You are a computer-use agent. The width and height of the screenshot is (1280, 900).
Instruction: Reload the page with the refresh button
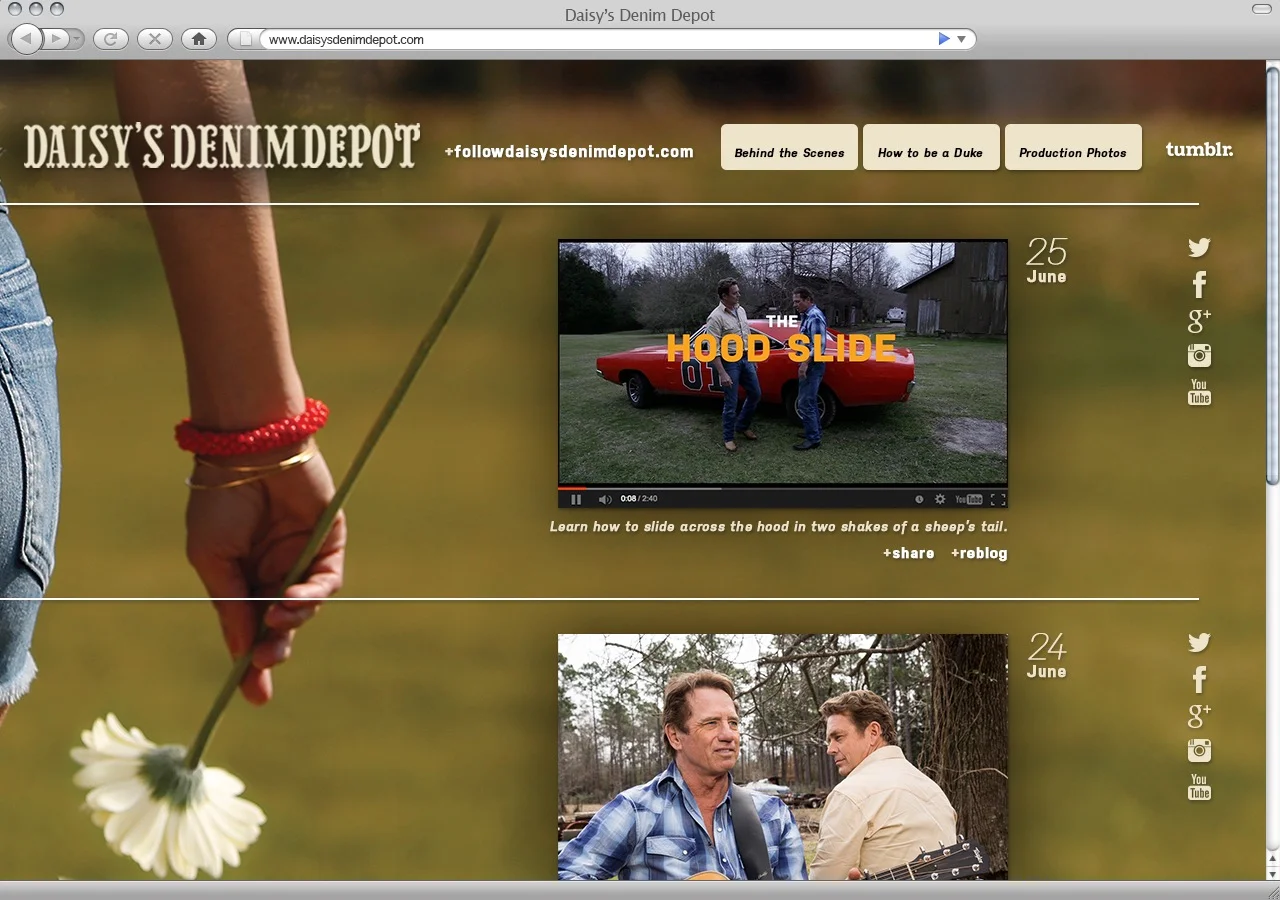point(110,39)
